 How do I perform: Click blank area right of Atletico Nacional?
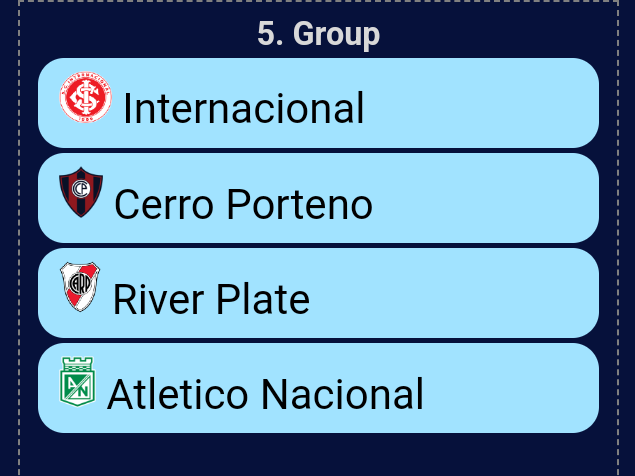click(510, 388)
